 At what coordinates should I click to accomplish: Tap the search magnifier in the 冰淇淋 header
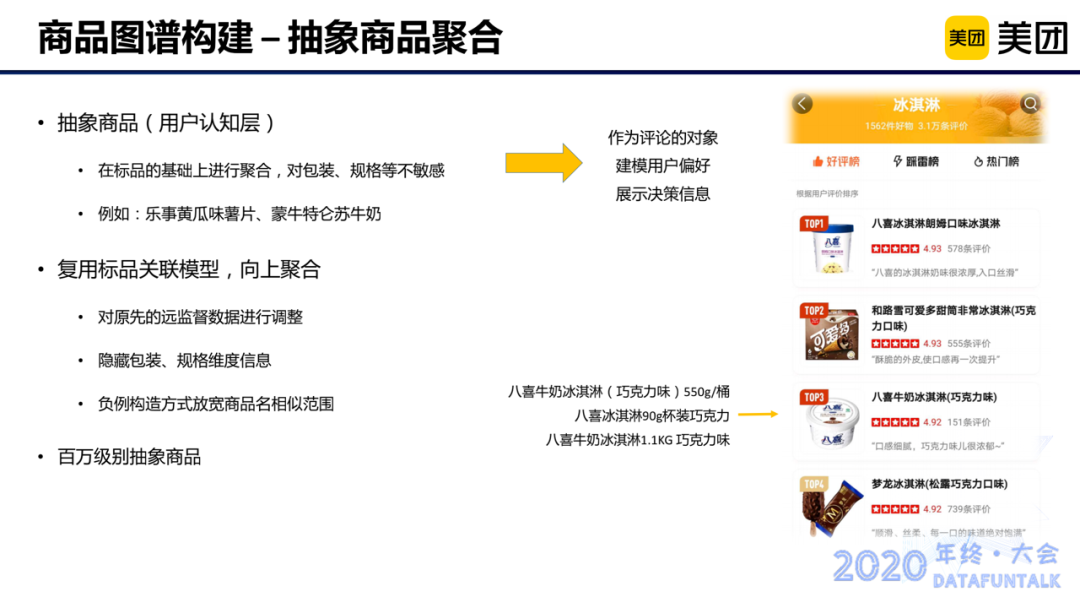[1030, 103]
